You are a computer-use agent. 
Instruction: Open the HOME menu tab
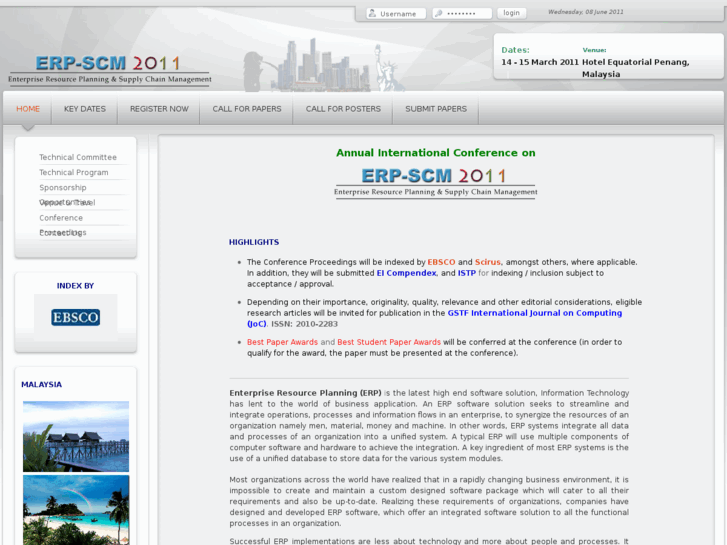28,109
